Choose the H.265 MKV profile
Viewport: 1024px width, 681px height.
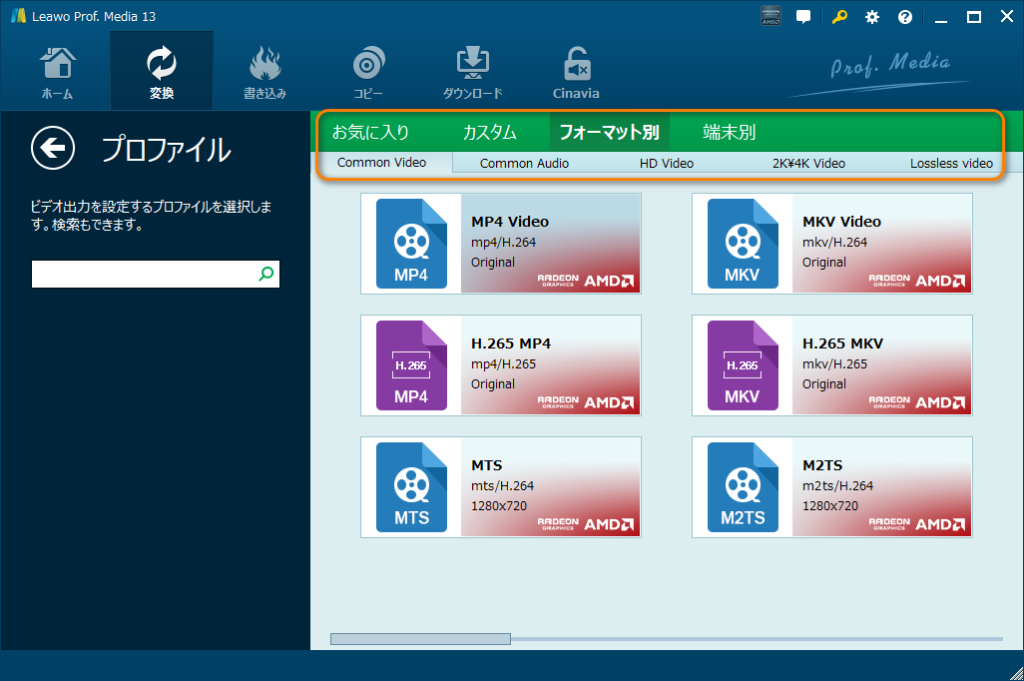[x=831, y=365]
